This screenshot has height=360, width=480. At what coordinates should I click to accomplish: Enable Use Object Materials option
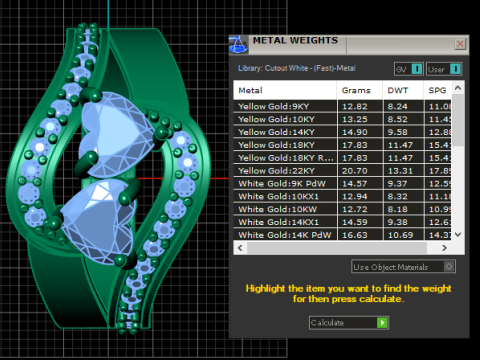point(449,266)
